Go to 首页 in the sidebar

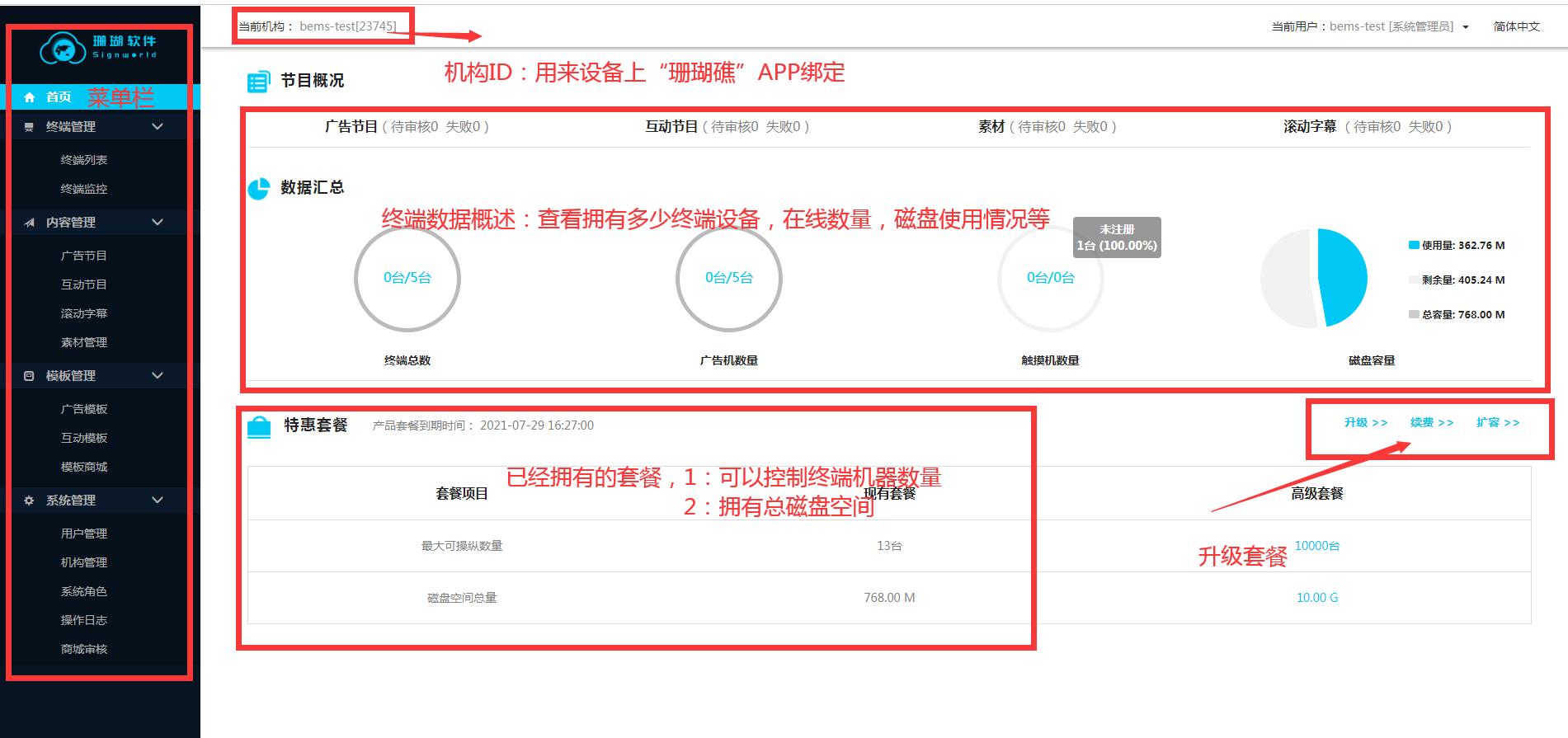coord(59,97)
